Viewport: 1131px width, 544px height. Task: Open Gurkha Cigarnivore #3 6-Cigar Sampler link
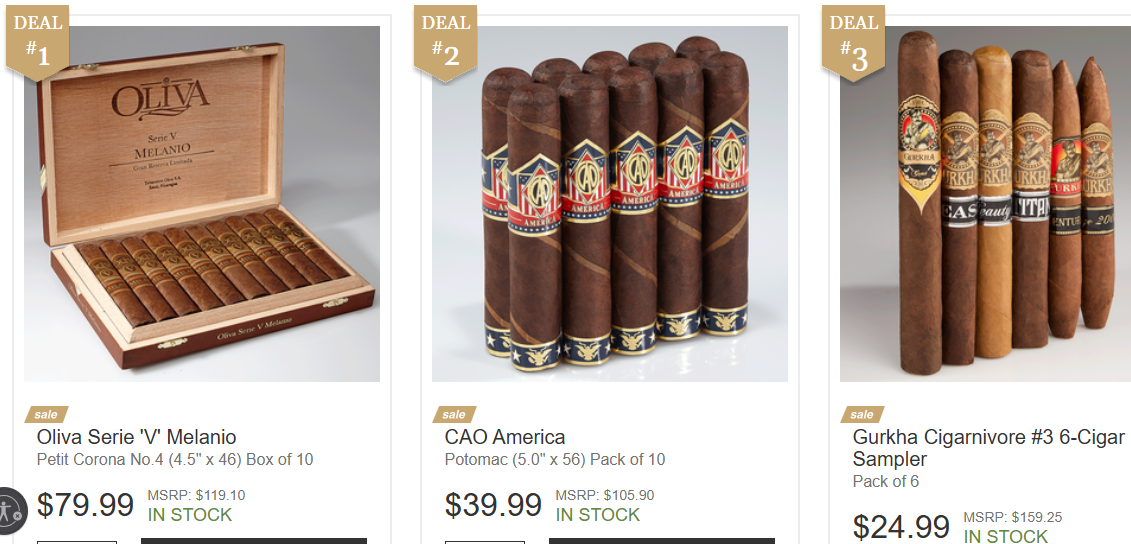(x=988, y=448)
